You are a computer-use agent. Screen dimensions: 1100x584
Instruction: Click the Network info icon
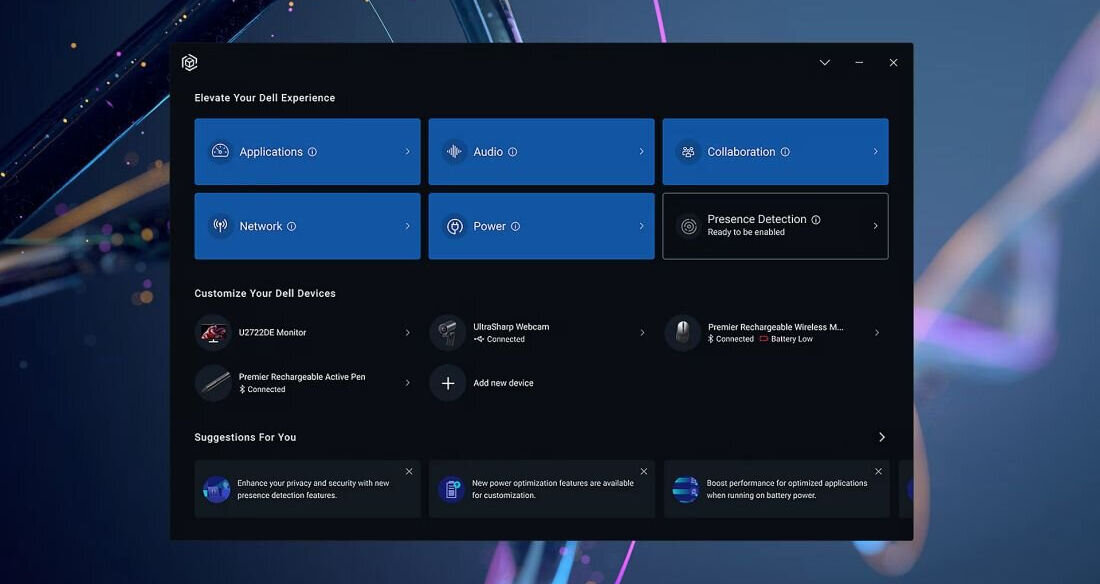pyautogui.click(x=292, y=227)
